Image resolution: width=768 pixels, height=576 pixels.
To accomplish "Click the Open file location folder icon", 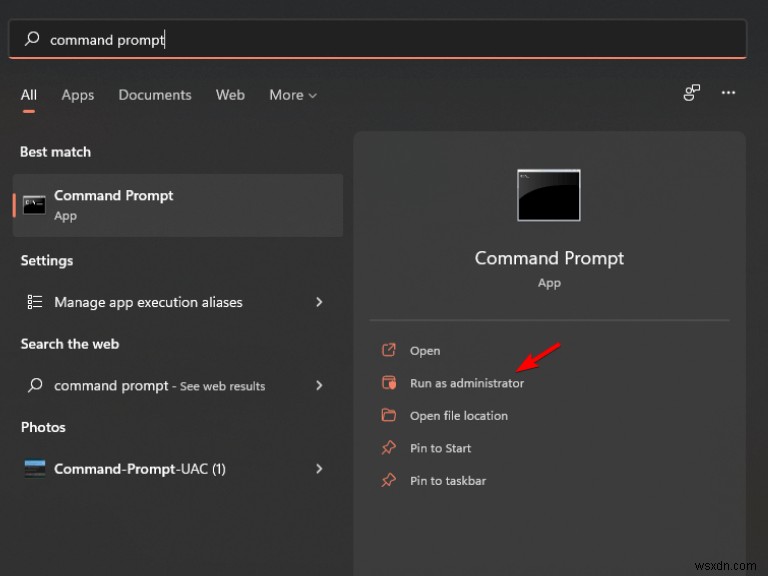I will click(389, 415).
